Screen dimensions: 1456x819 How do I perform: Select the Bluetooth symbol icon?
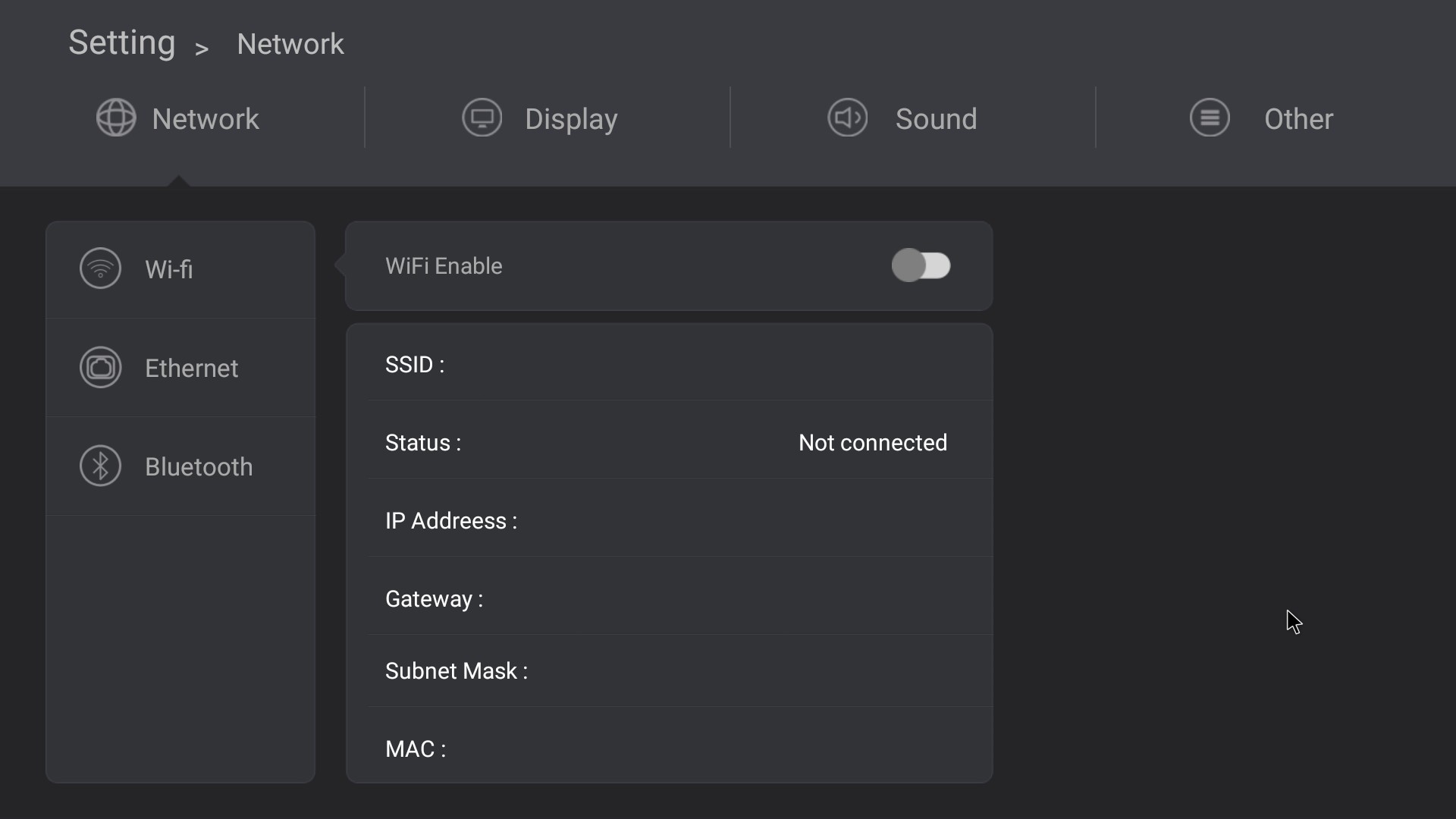click(x=100, y=466)
